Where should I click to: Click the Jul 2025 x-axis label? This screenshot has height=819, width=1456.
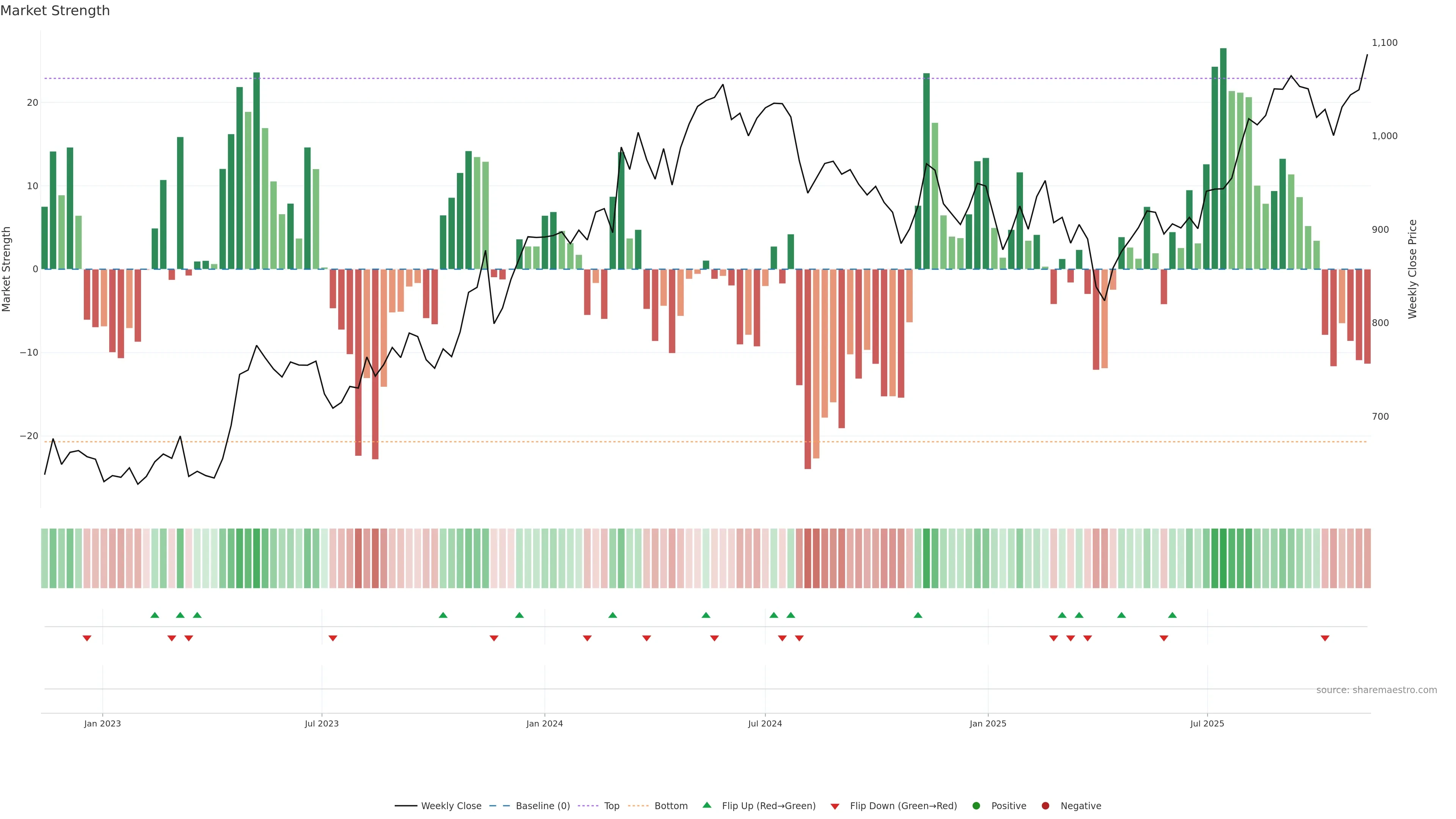tap(1207, 723)
